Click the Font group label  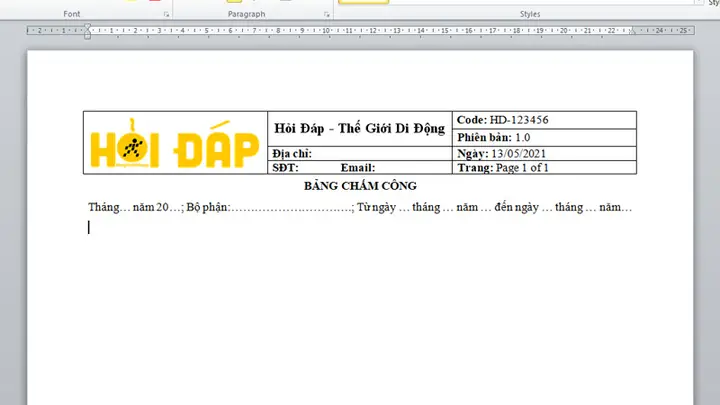pyautogui.click(x=72, y=14)
